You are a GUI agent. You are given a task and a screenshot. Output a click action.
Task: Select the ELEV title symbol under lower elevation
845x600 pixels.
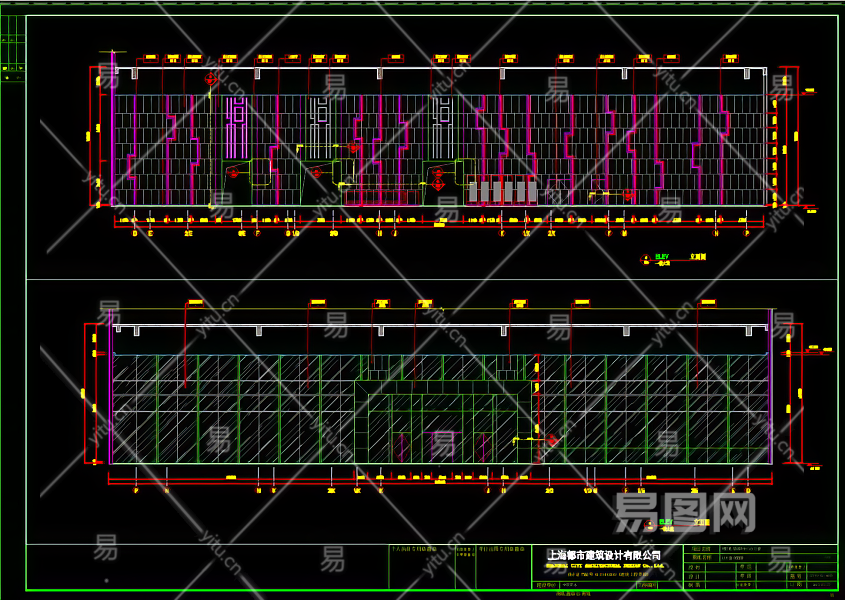tap(665, 522)
